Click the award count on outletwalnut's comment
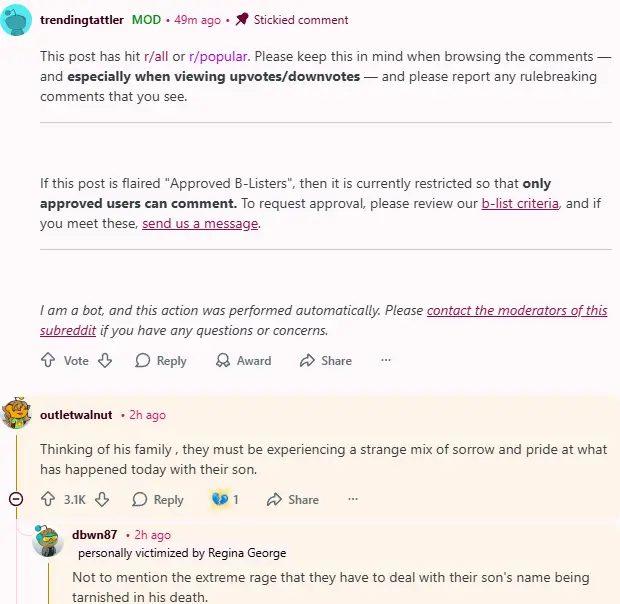 225,499
